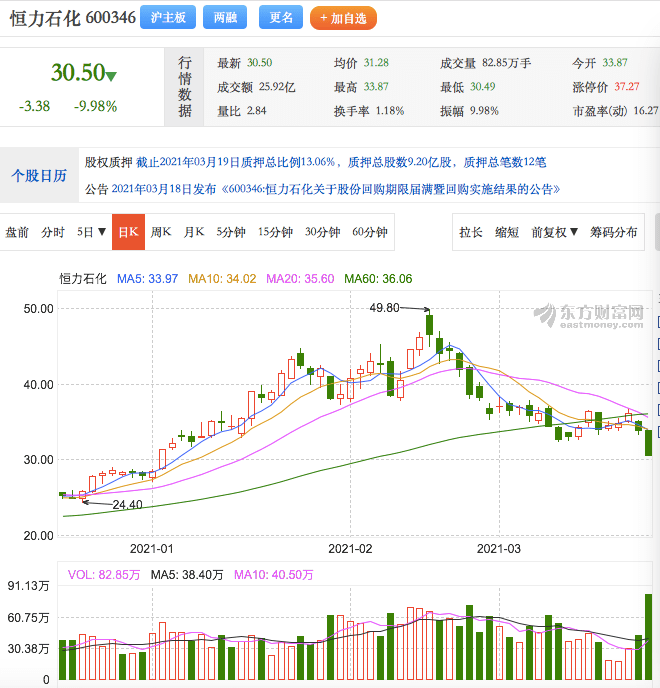Click the 成交量 82.85万手 value

[506, 63]
